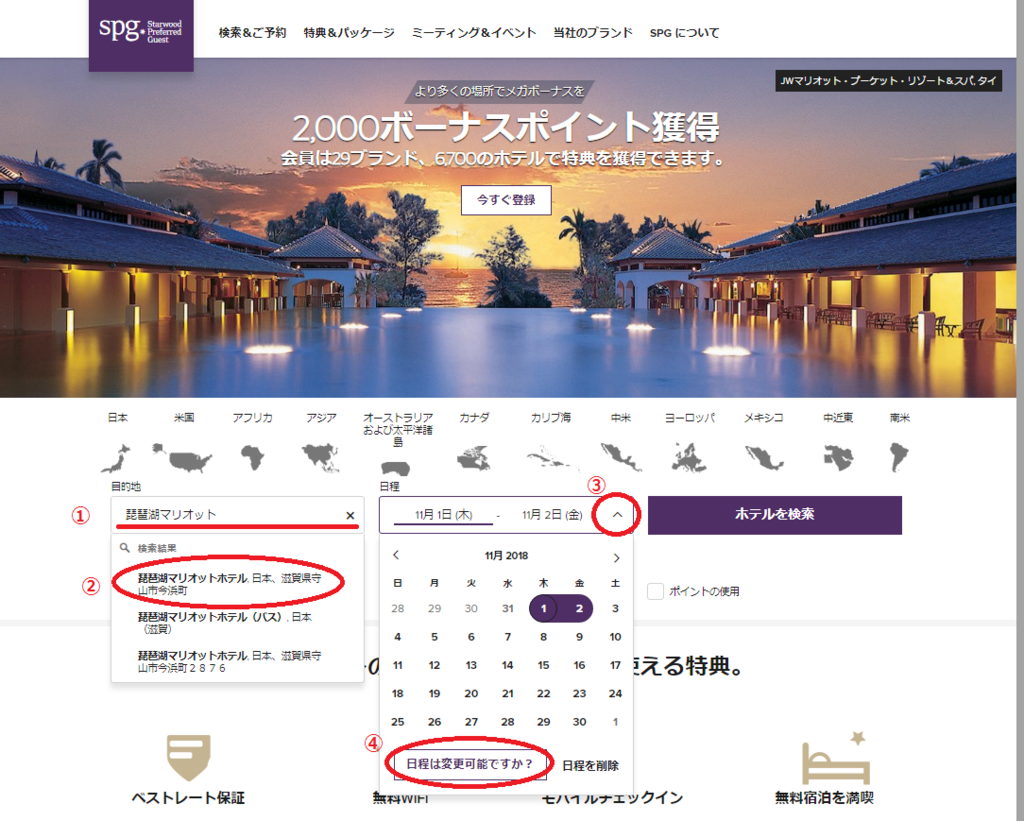Screen dimensions: 1024x821
Task: Select November 2 in calendar
Action: click(x=579, y=608)
